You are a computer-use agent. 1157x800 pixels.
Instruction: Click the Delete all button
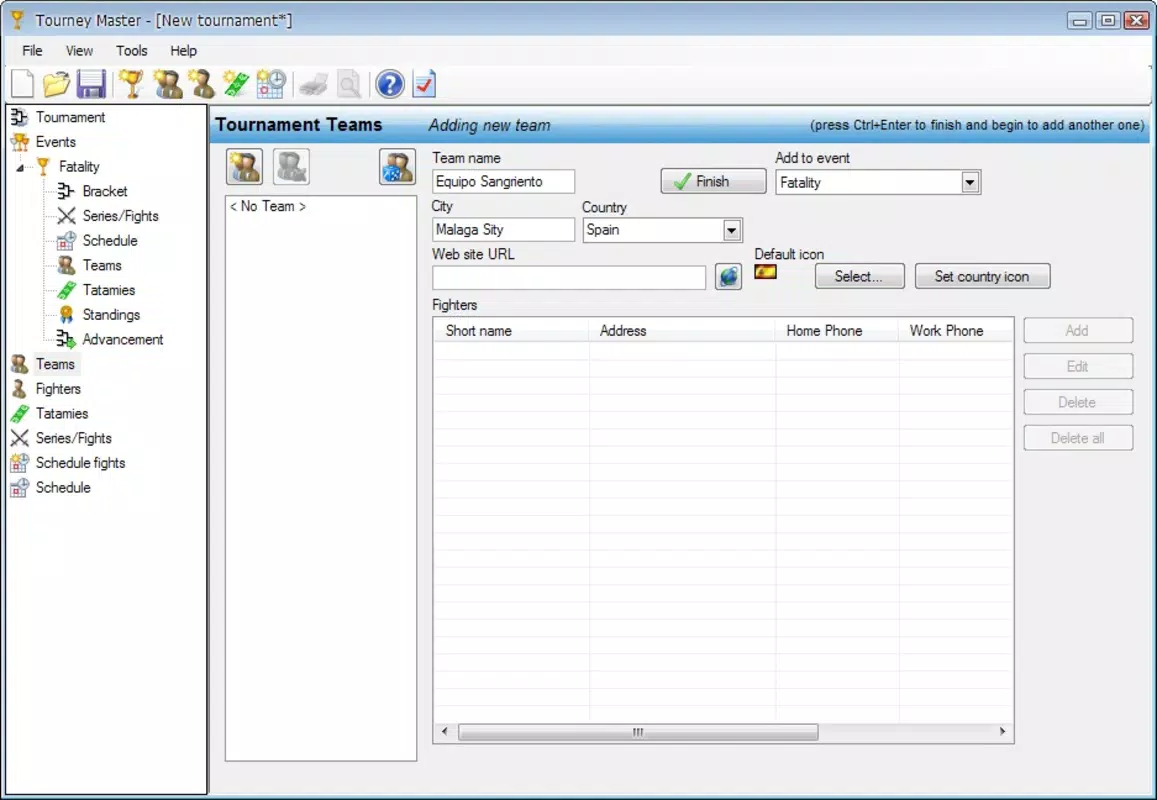1078,438
